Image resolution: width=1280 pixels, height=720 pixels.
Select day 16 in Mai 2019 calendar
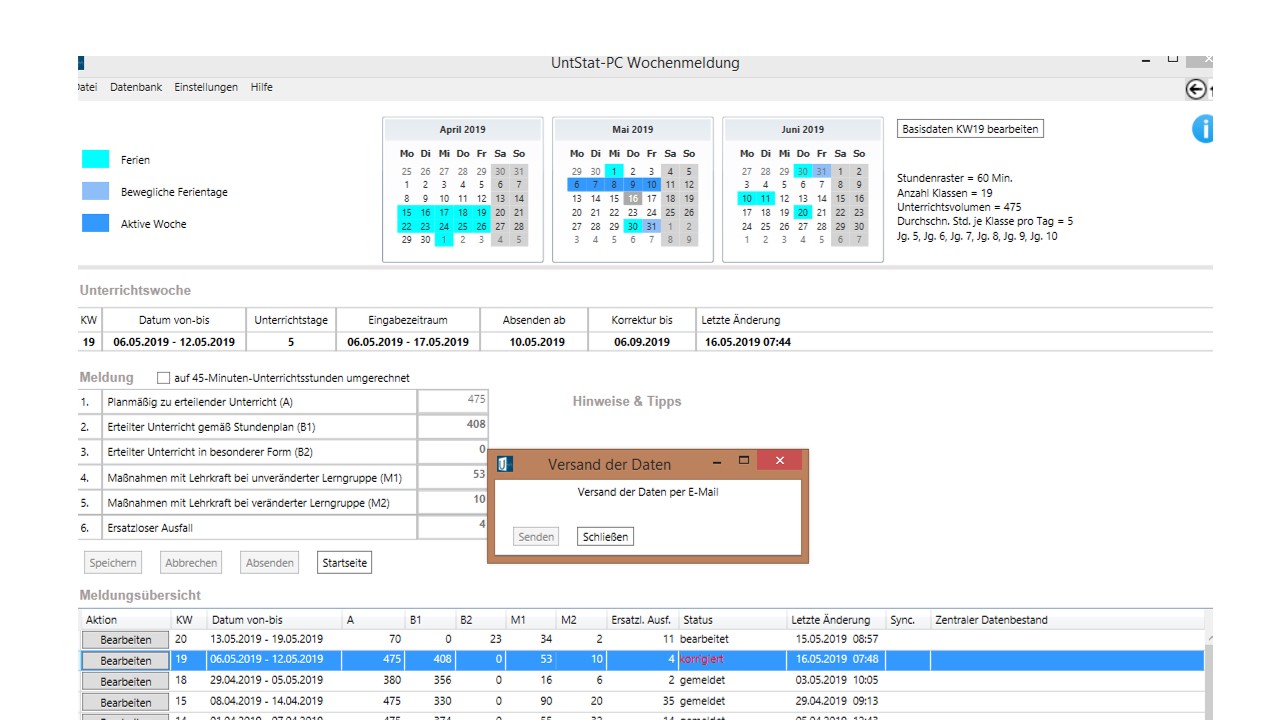(632, 199)
